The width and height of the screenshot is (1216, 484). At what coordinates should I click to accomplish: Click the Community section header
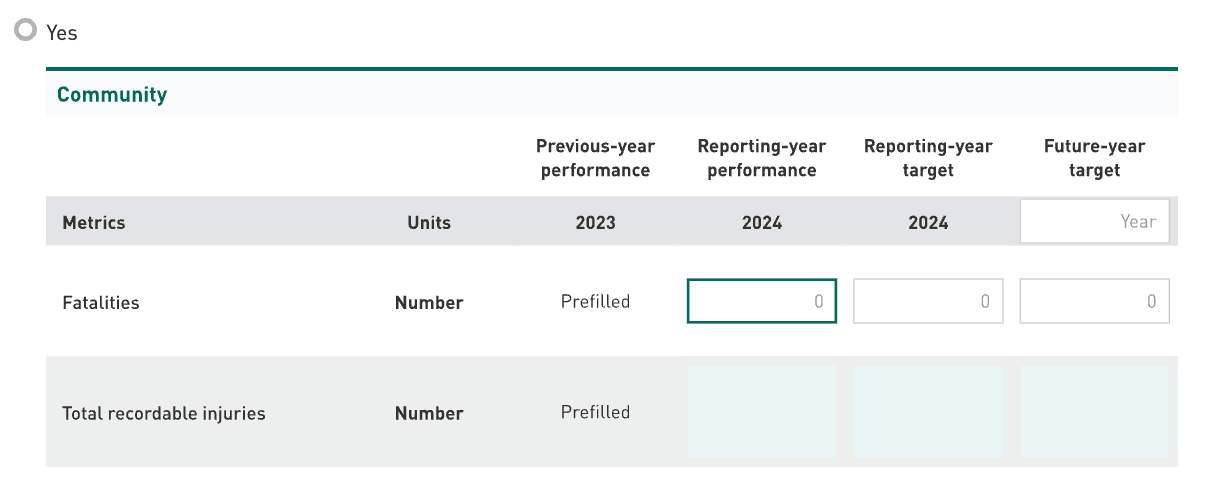coord(112,95)
